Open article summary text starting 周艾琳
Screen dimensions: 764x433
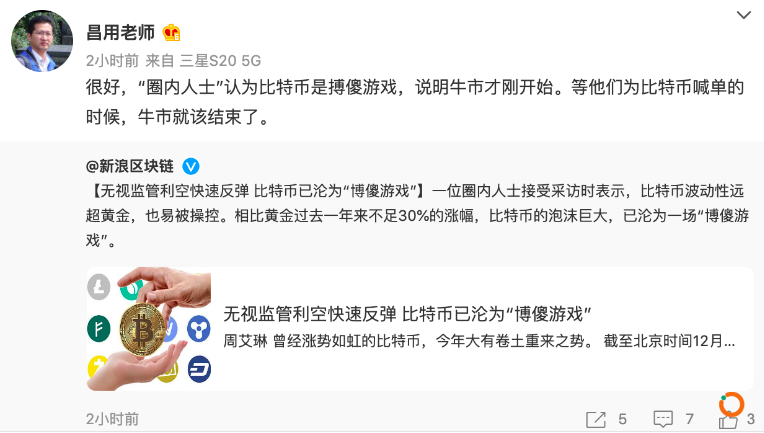coord(479,341)
